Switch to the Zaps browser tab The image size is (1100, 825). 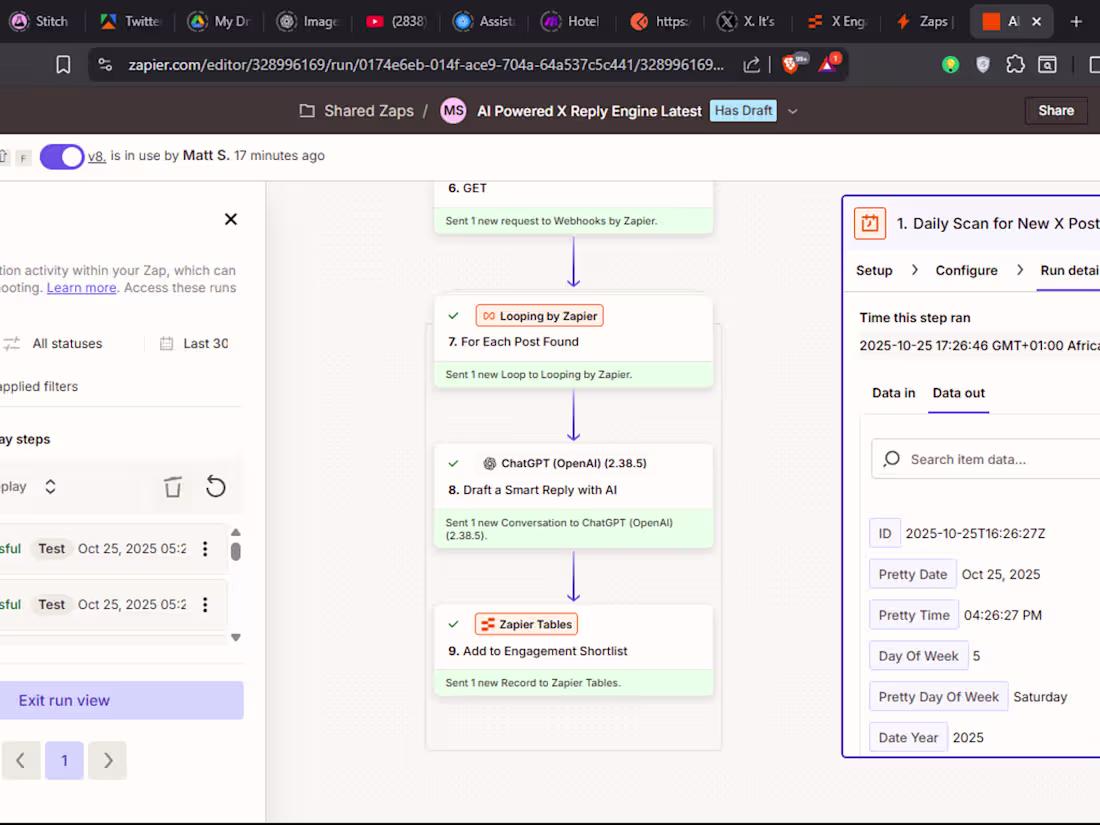pyautogui.click(x=925, y=22)
